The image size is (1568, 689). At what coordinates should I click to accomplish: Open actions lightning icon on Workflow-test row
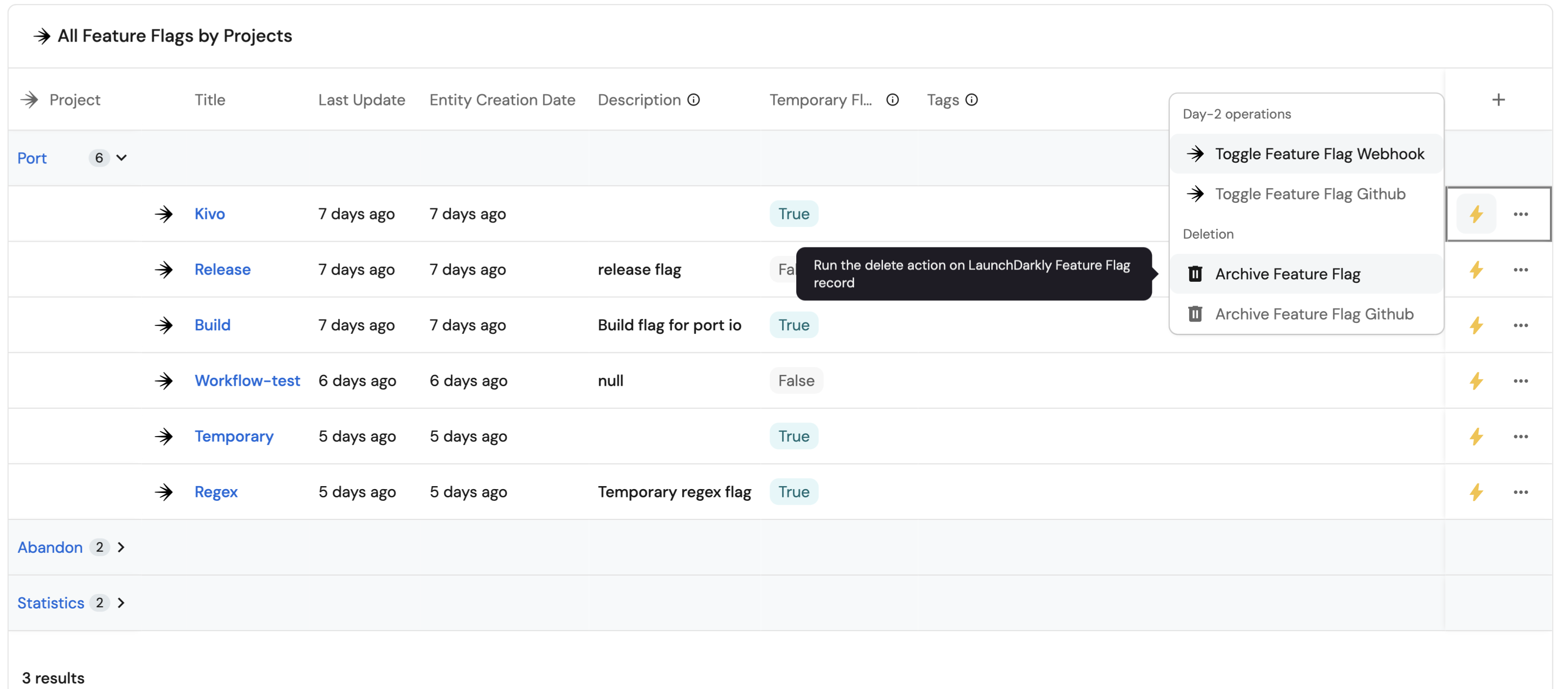(1475, 381)
